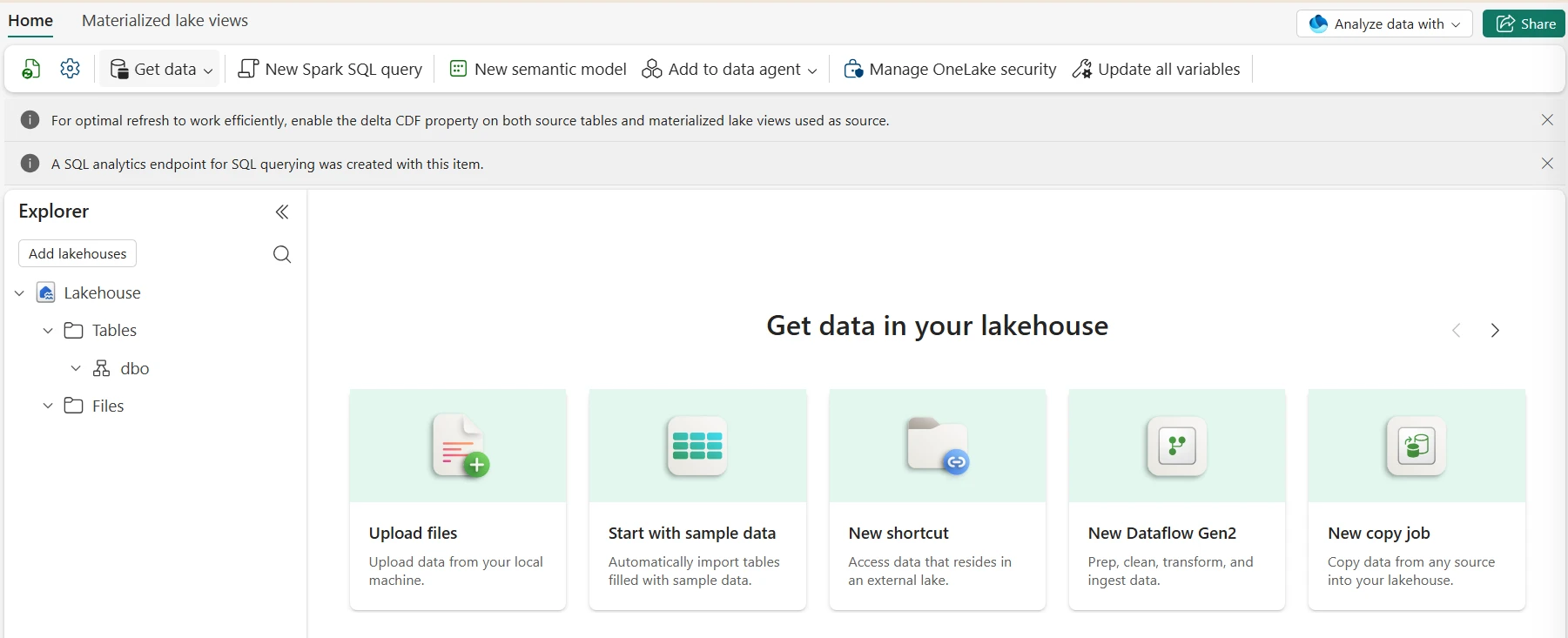
Task: Click the Get data toolbar icon
Action: pos(119,69)
